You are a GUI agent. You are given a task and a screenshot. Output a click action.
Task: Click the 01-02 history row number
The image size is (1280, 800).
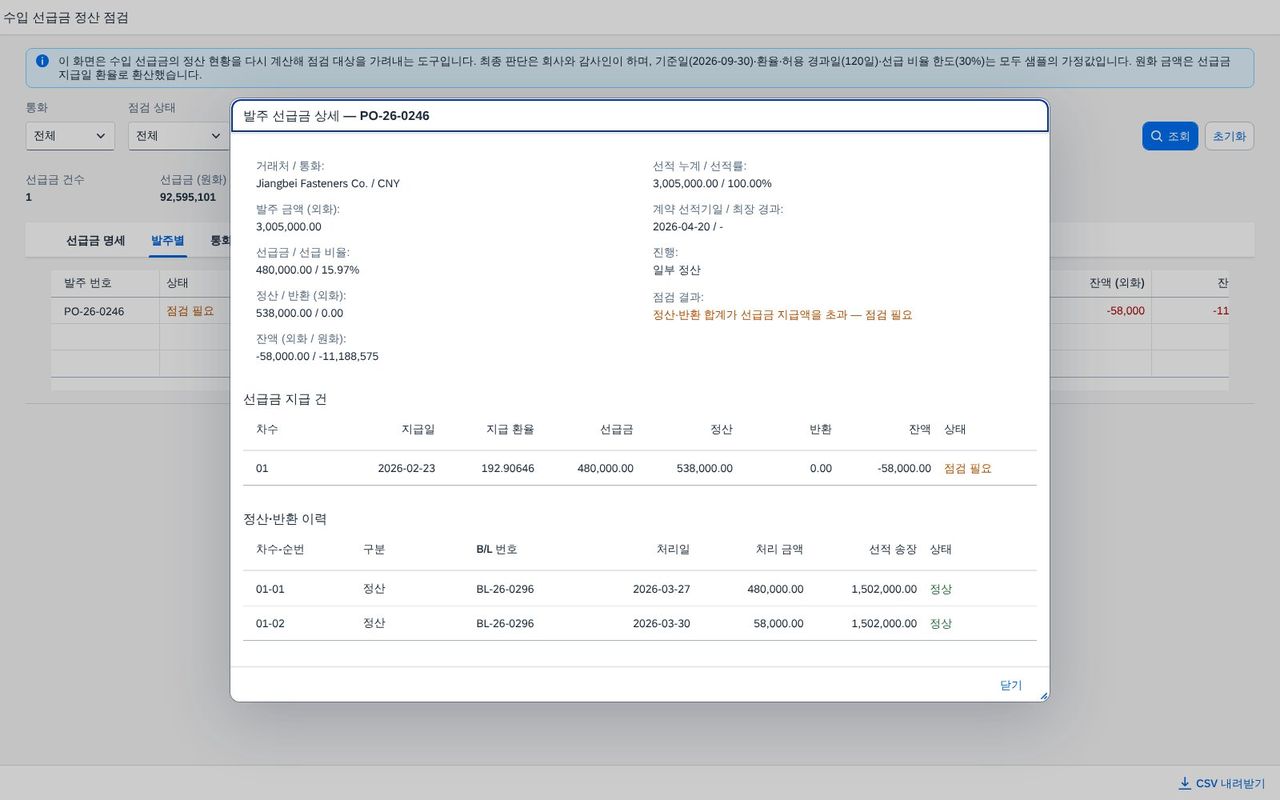click(270, 623)
